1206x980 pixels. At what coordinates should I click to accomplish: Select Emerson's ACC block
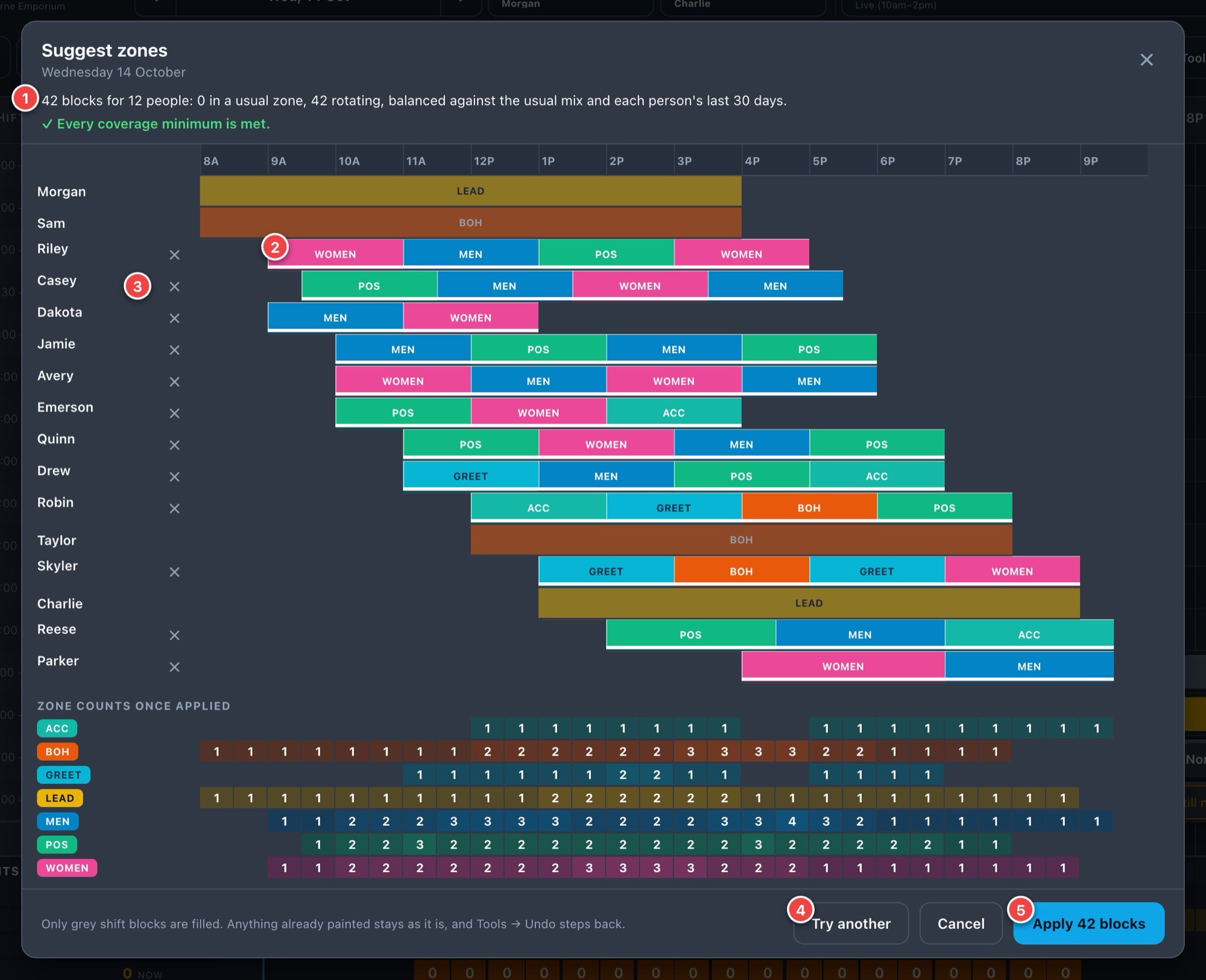point(674,412)
